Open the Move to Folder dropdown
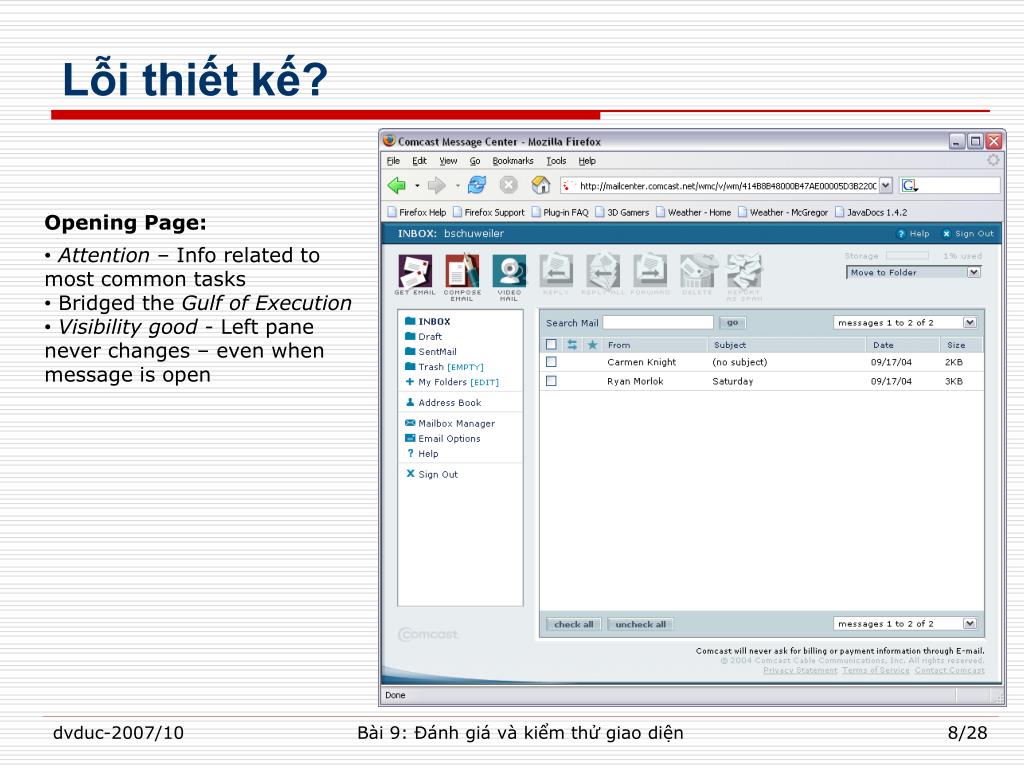Viewport: 1024px width, 768px height. [x=914, y=272]
